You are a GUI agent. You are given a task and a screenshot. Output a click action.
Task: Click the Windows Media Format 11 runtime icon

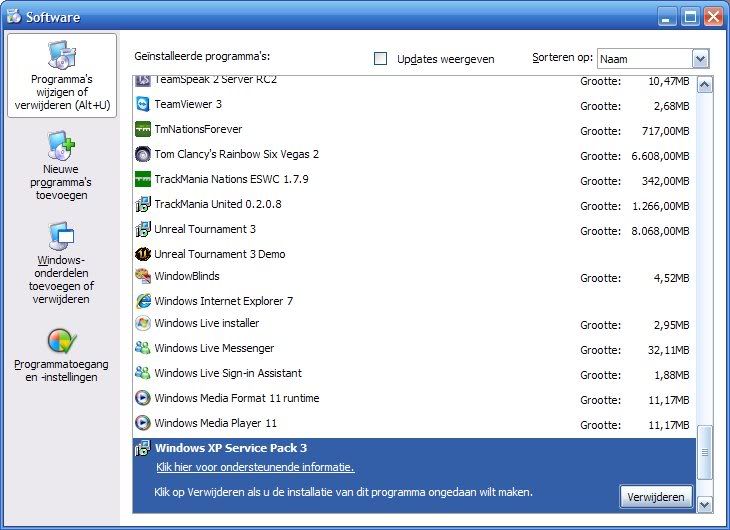click(143, 398)
